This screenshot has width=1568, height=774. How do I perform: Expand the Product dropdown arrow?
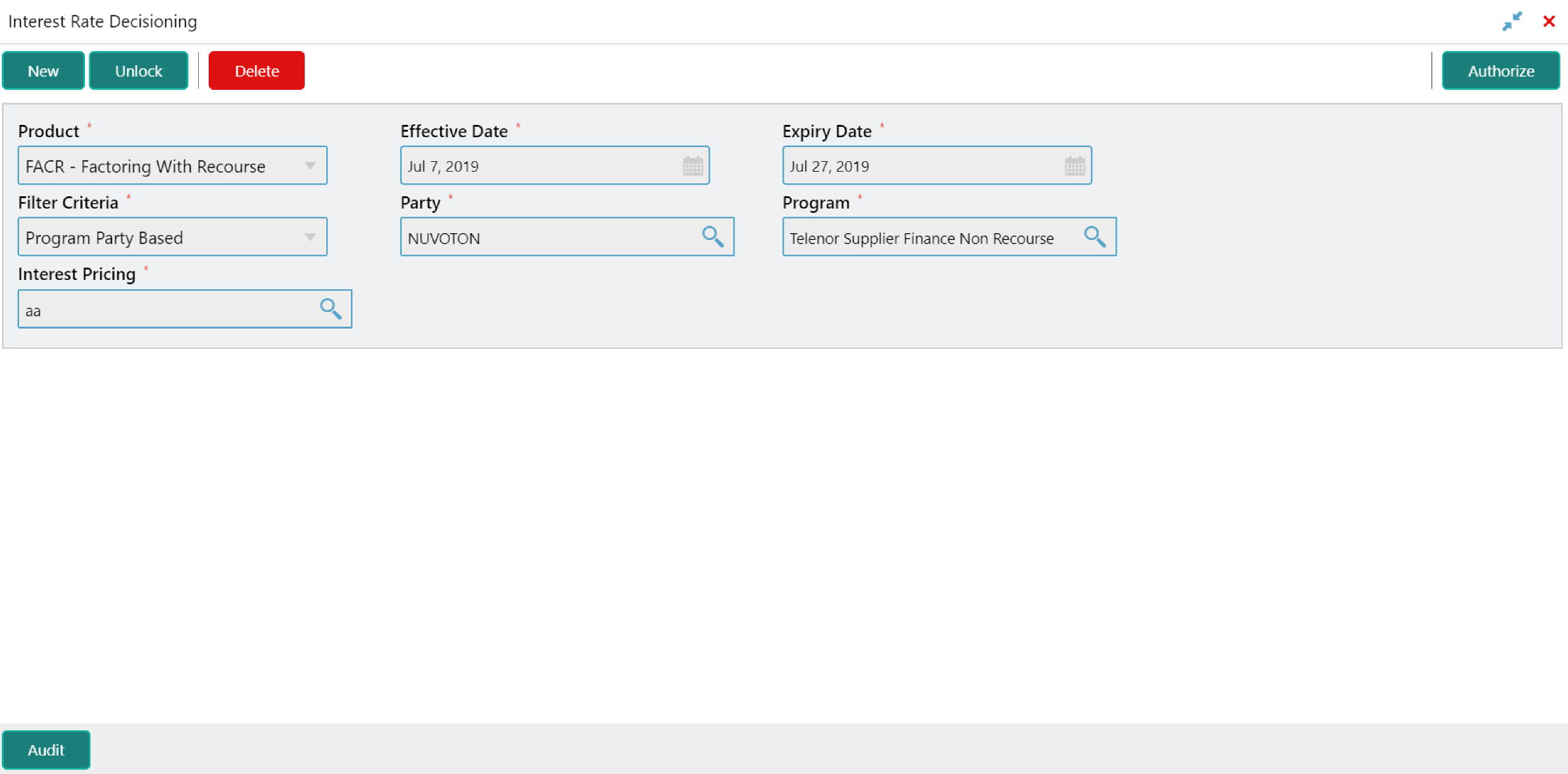[310, 166]
